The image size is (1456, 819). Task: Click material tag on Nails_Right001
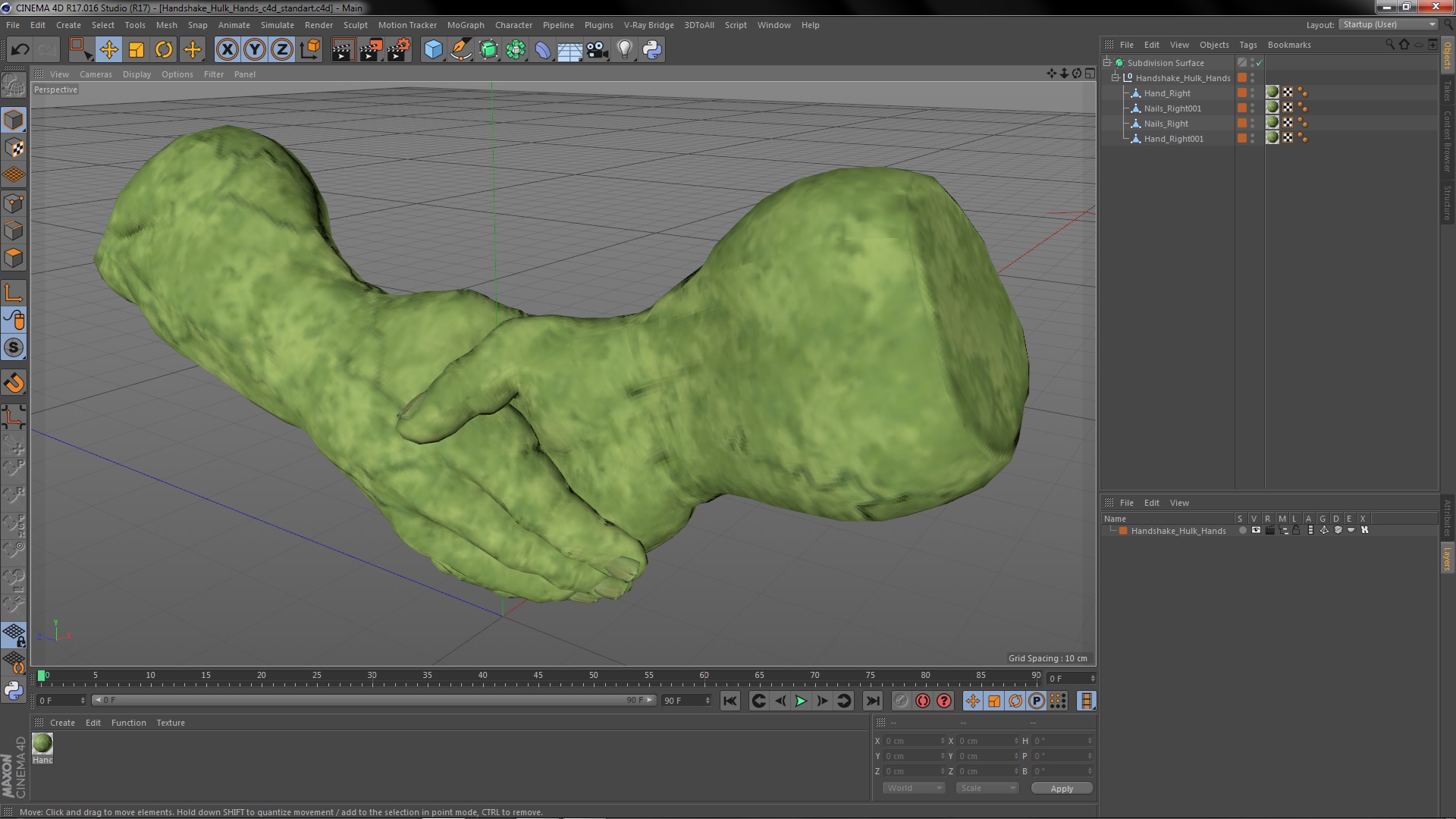tap(1272, 108)
